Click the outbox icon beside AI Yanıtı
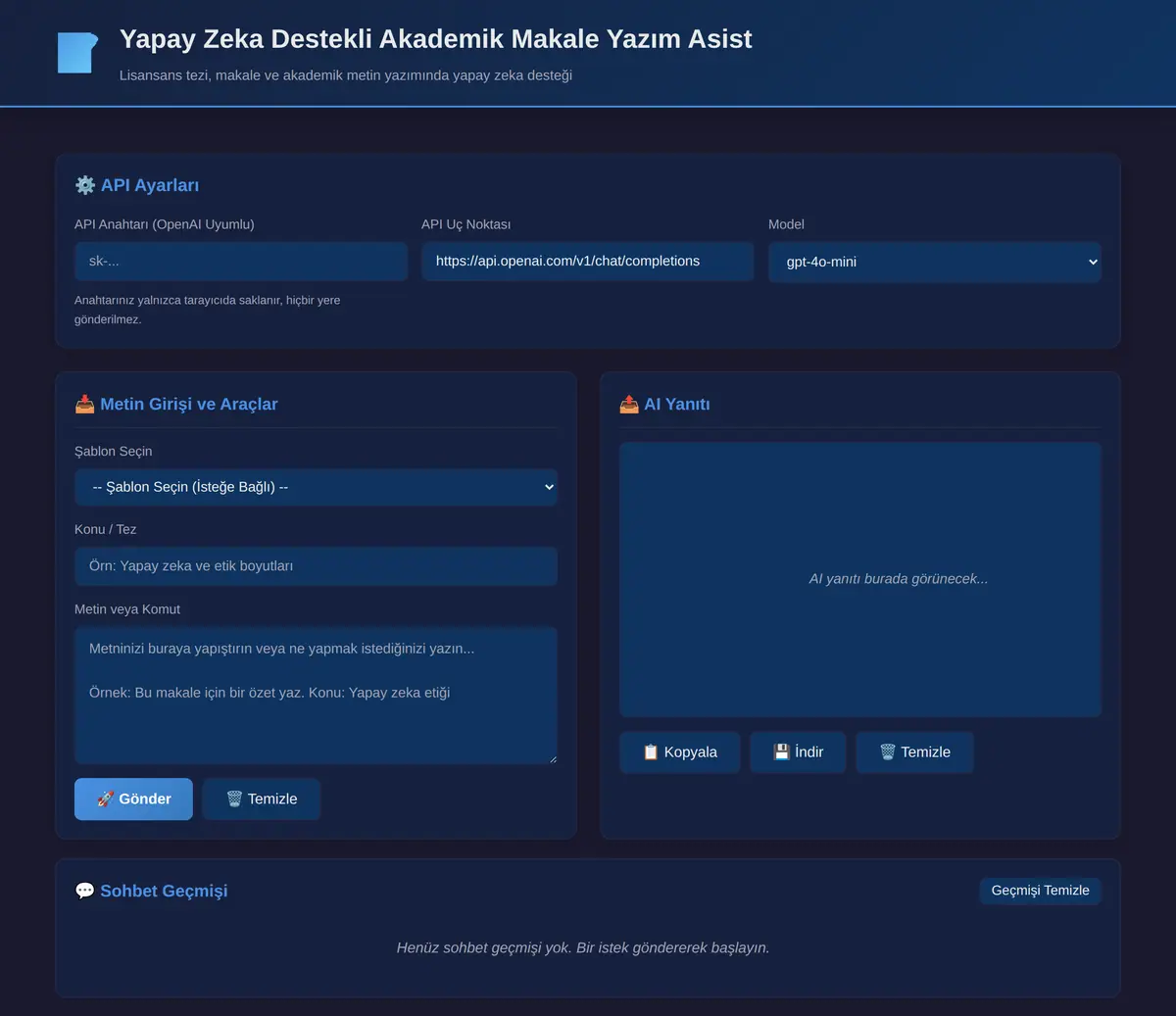The width and height of the screenshot is (1176, 1016). click(x=629, y=404)
